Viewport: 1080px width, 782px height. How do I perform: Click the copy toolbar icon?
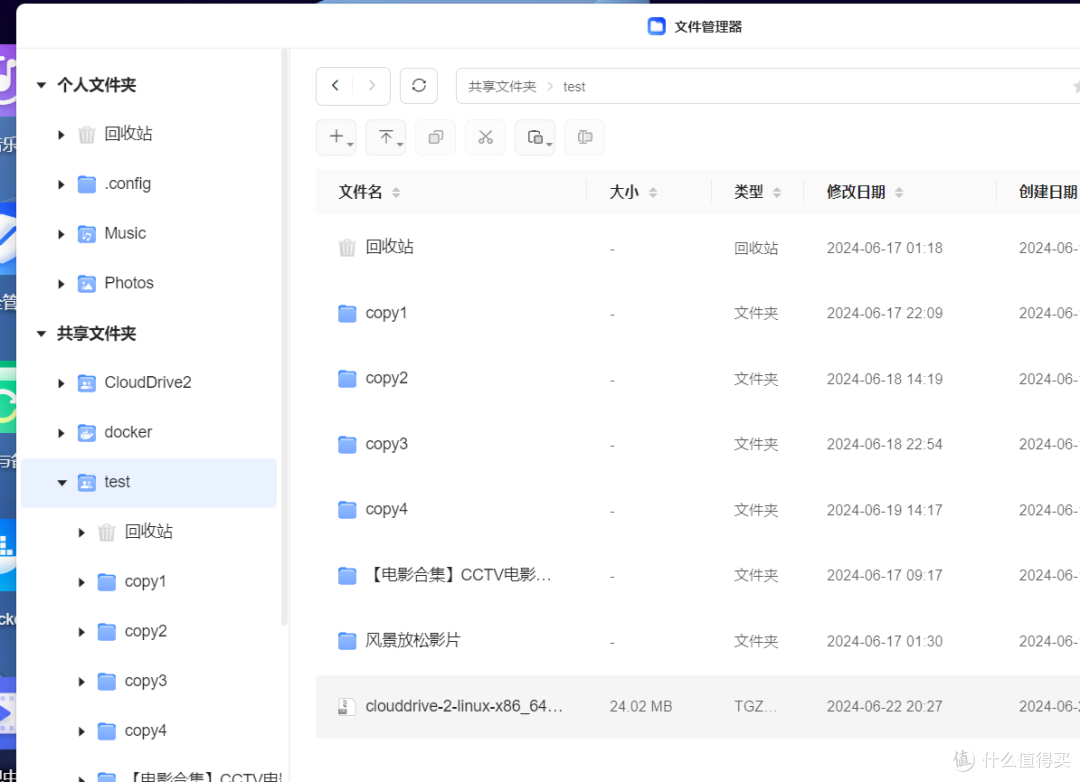(435, 137)
